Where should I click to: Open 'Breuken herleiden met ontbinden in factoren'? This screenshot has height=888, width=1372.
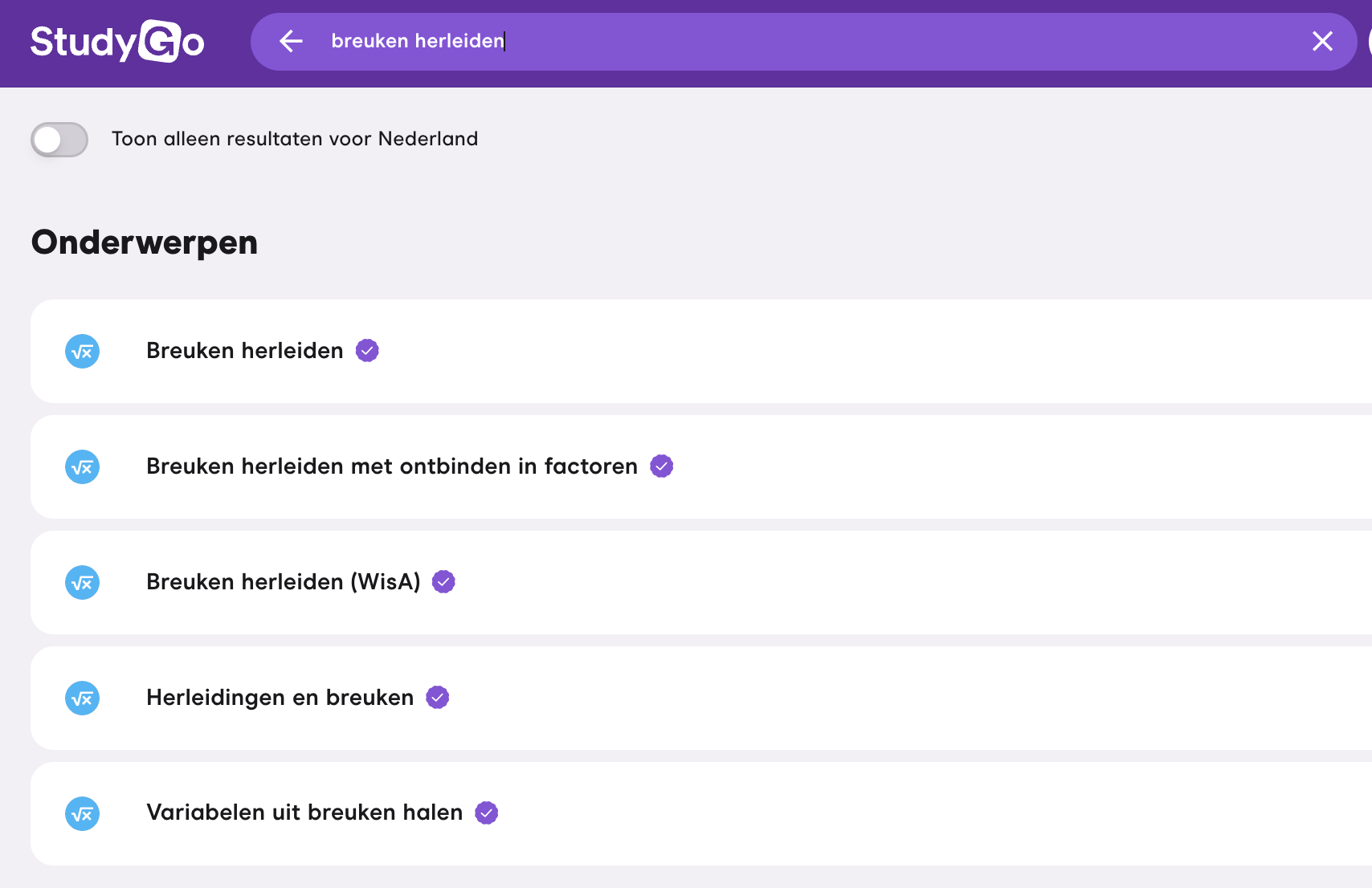(701, 466)
